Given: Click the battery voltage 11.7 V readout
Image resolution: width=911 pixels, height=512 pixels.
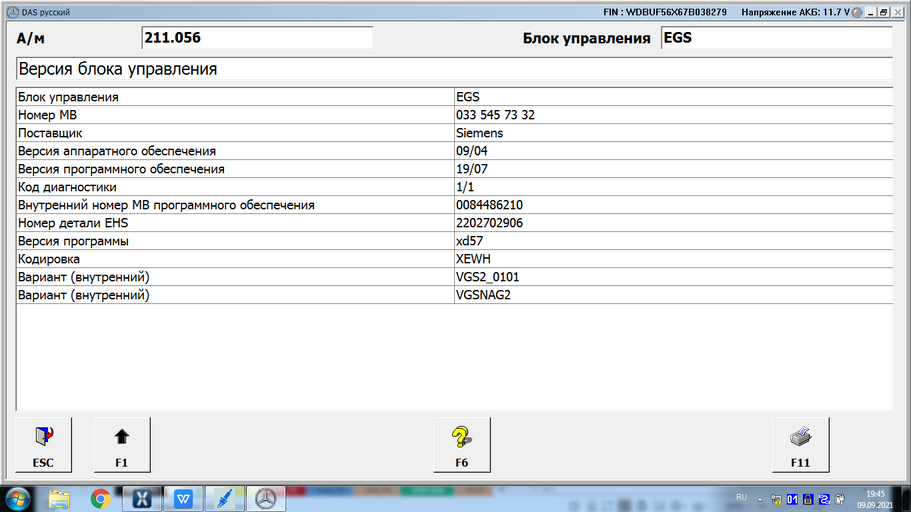Looking at the screenshot, I should (795, 12).
